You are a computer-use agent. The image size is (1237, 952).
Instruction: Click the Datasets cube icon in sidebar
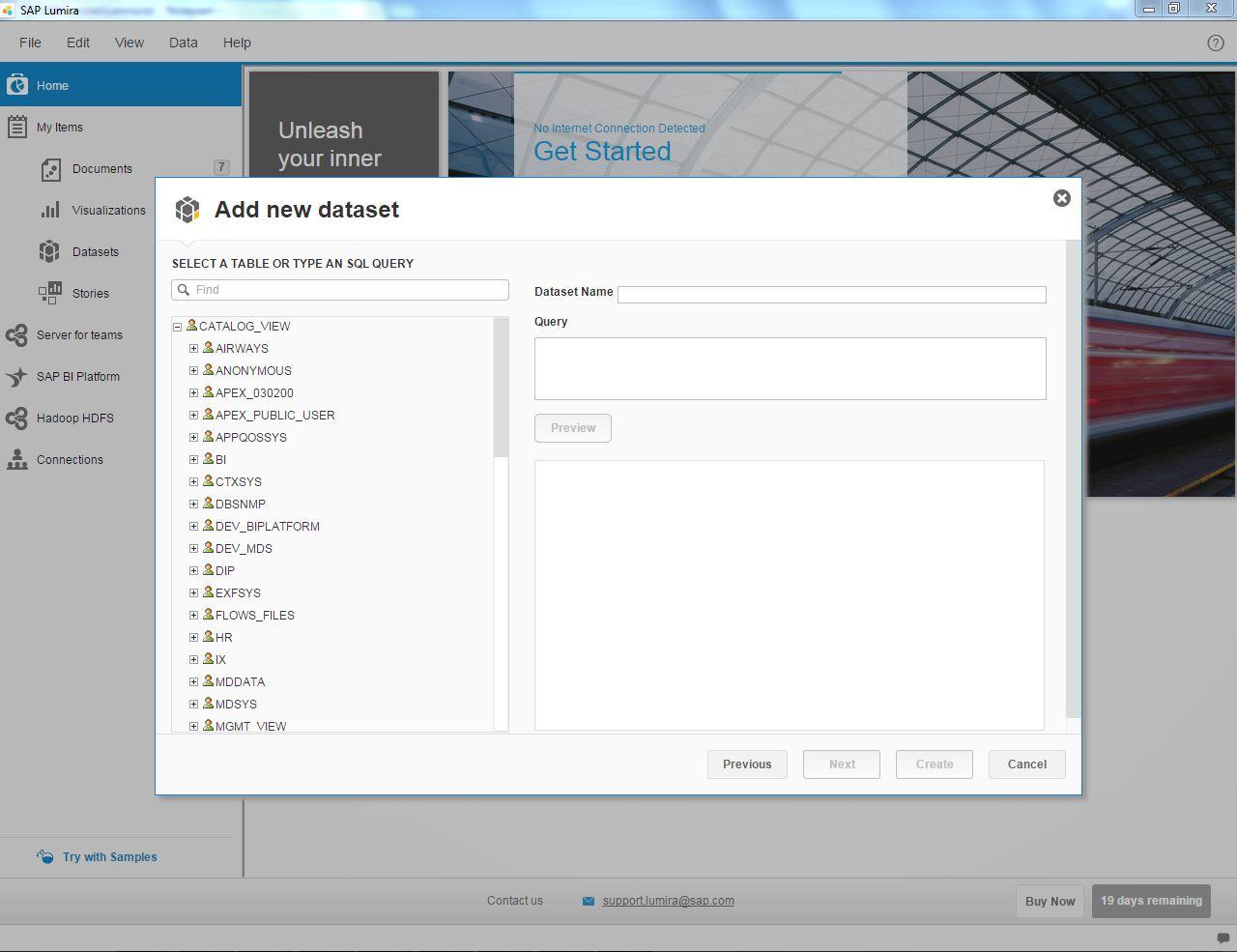coord(49,251)
